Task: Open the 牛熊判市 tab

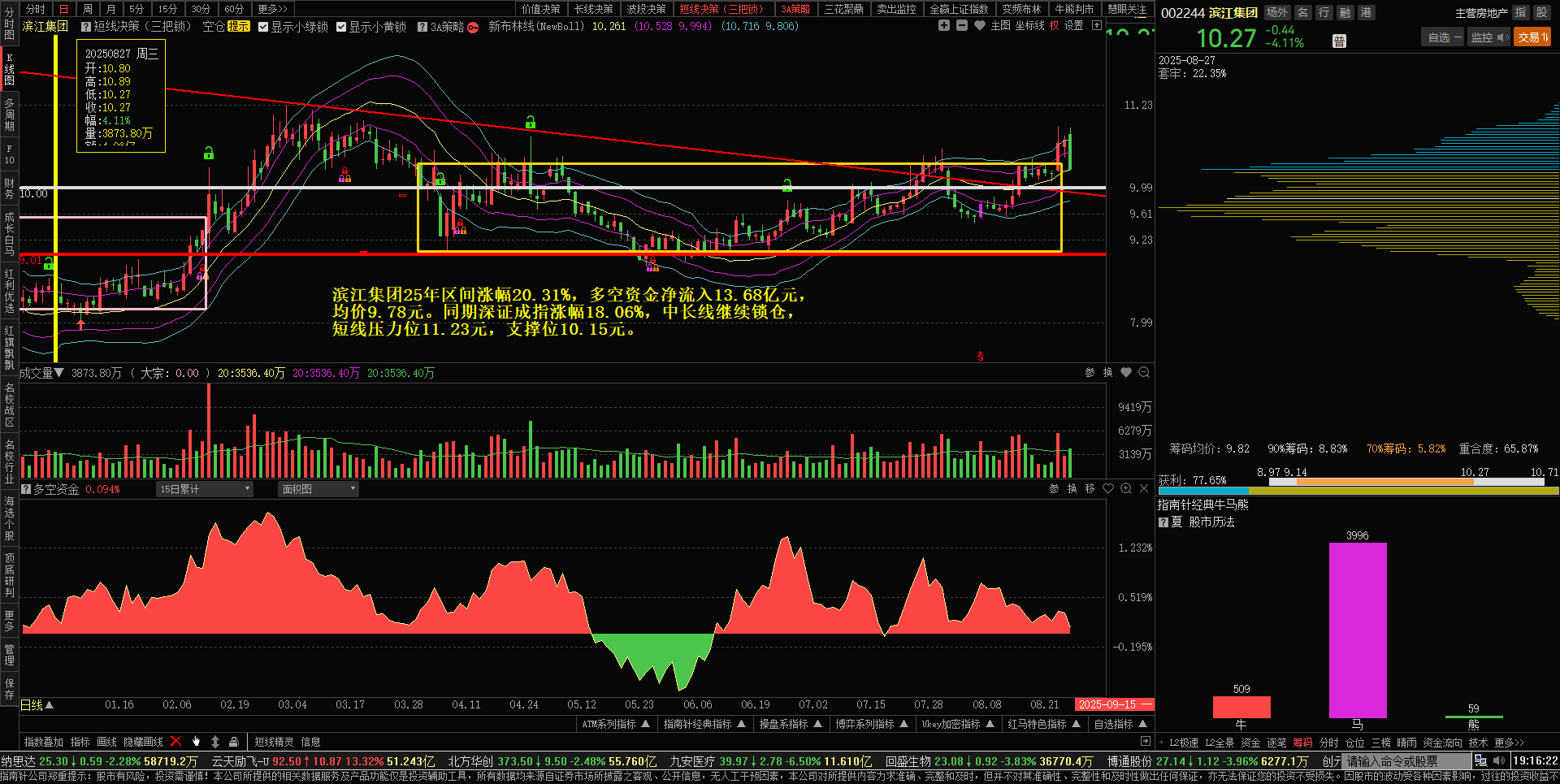Action: click(x=1074, y=9)
